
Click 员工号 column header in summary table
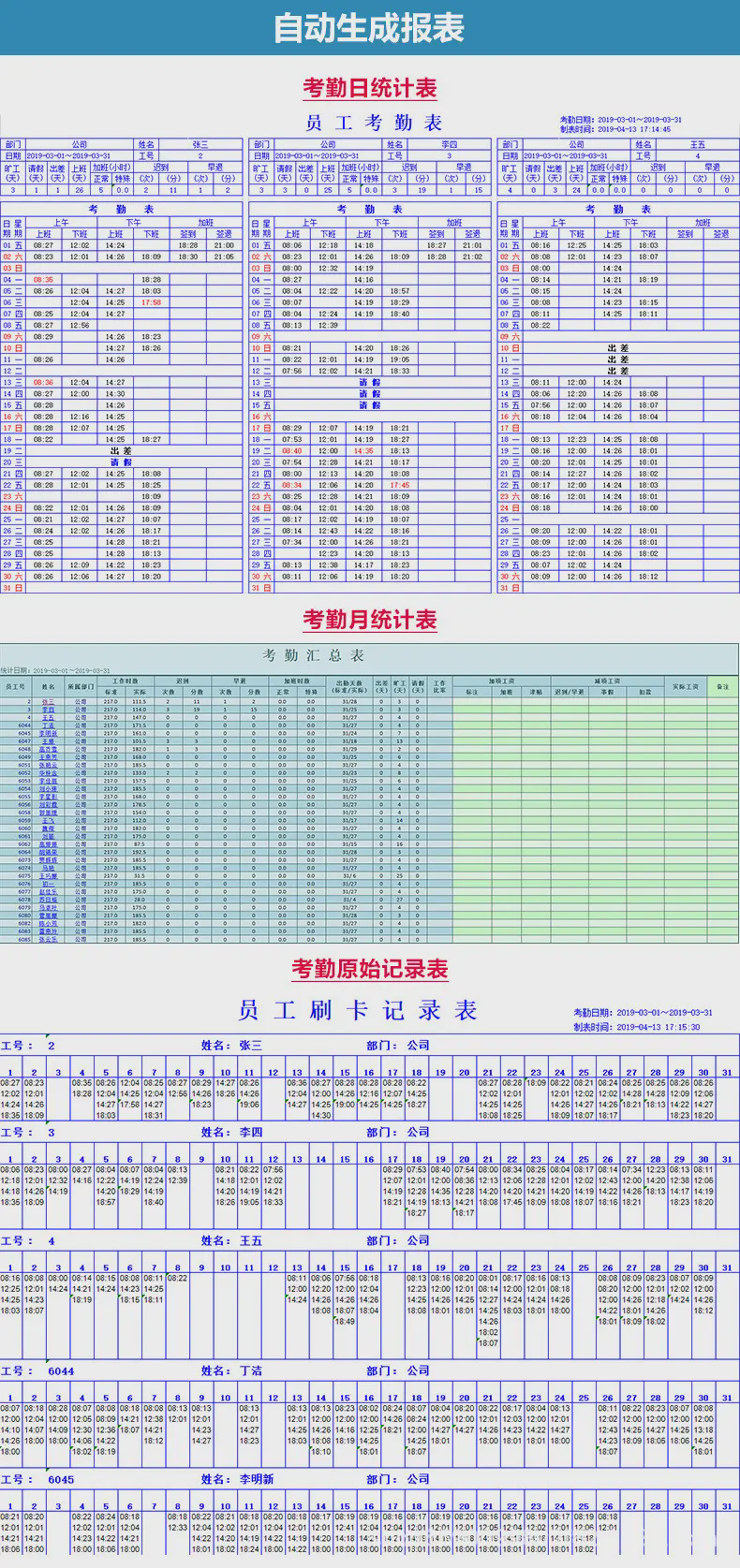[x=15, y=687]
